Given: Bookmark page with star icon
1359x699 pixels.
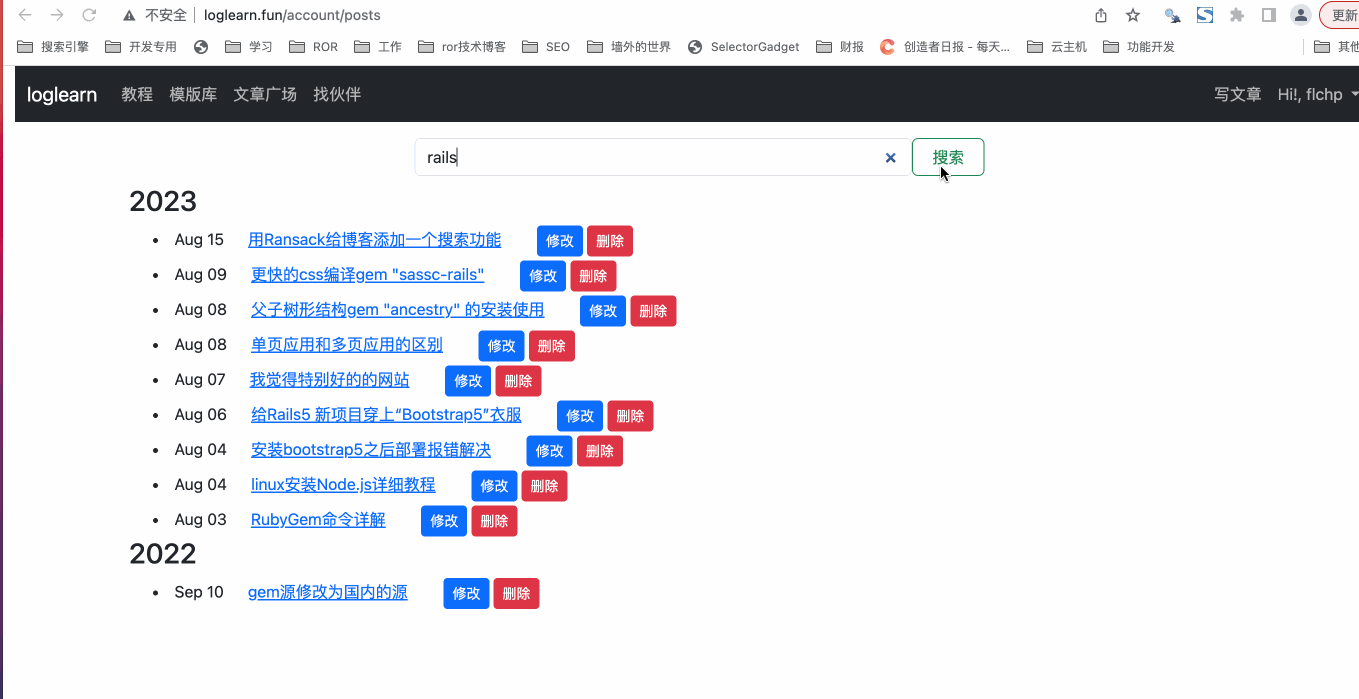Looking at the screenshot, I should (1133, 15).
